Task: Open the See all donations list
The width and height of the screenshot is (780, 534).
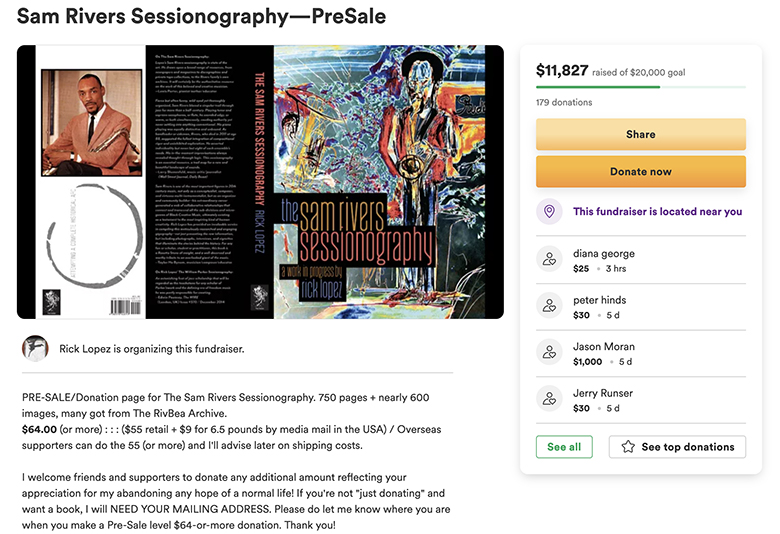Action: tap(564, 447)
